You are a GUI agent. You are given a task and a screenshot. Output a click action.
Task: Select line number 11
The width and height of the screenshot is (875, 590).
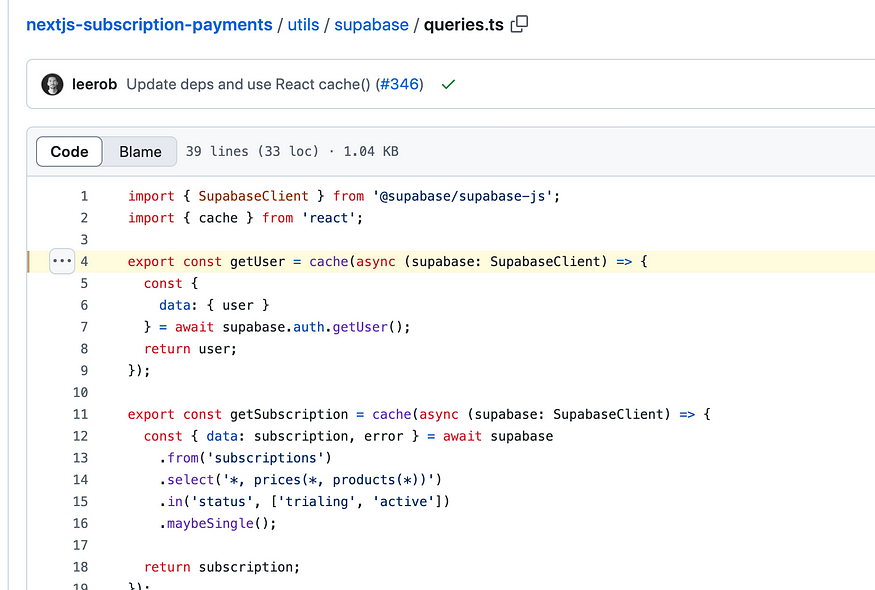80,414
